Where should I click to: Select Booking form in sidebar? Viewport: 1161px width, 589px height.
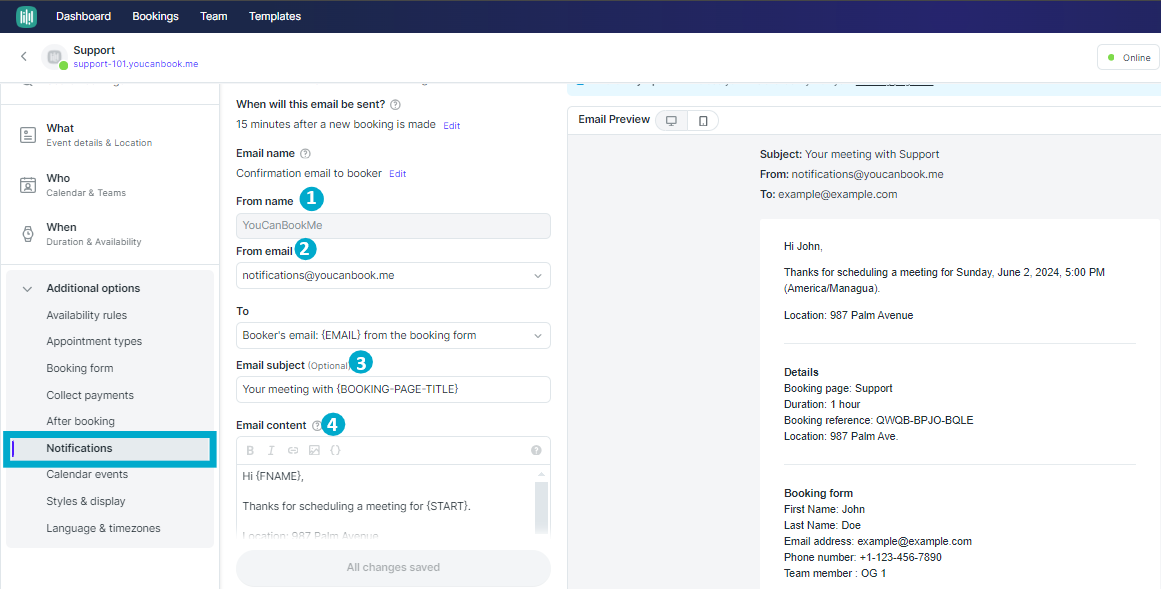(x=80, y=368)
